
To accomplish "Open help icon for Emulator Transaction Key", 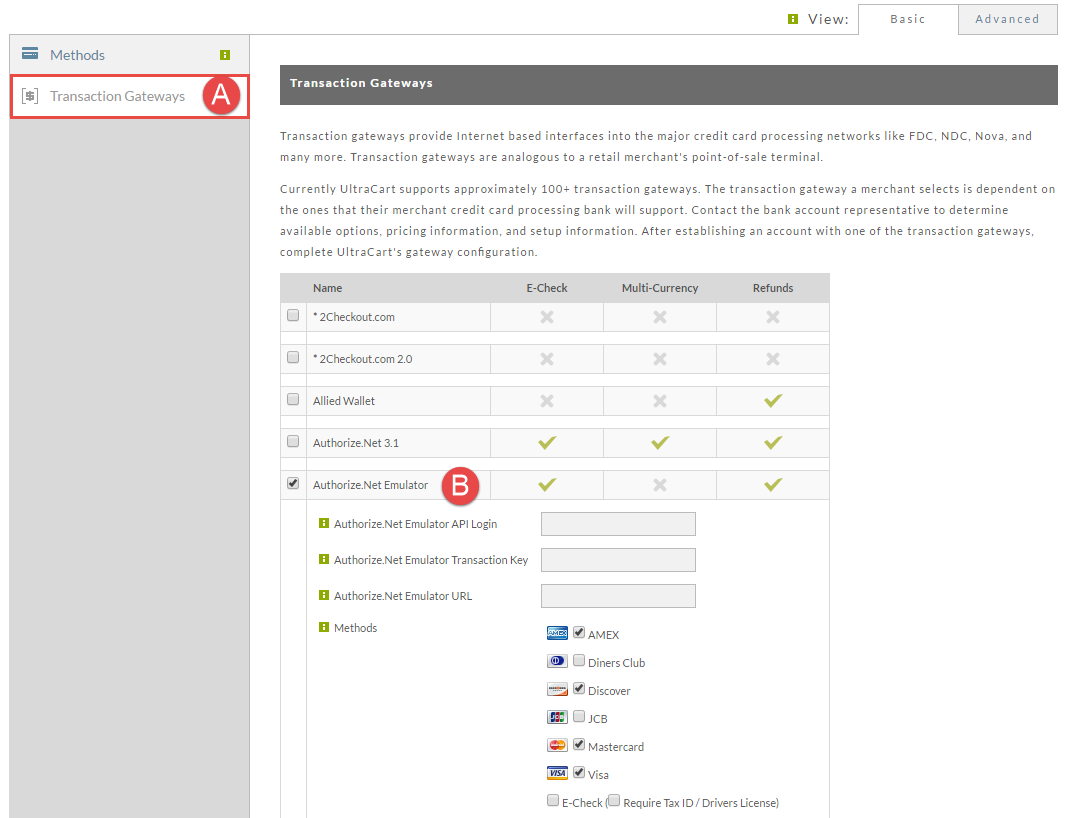I will coord(324,559).
